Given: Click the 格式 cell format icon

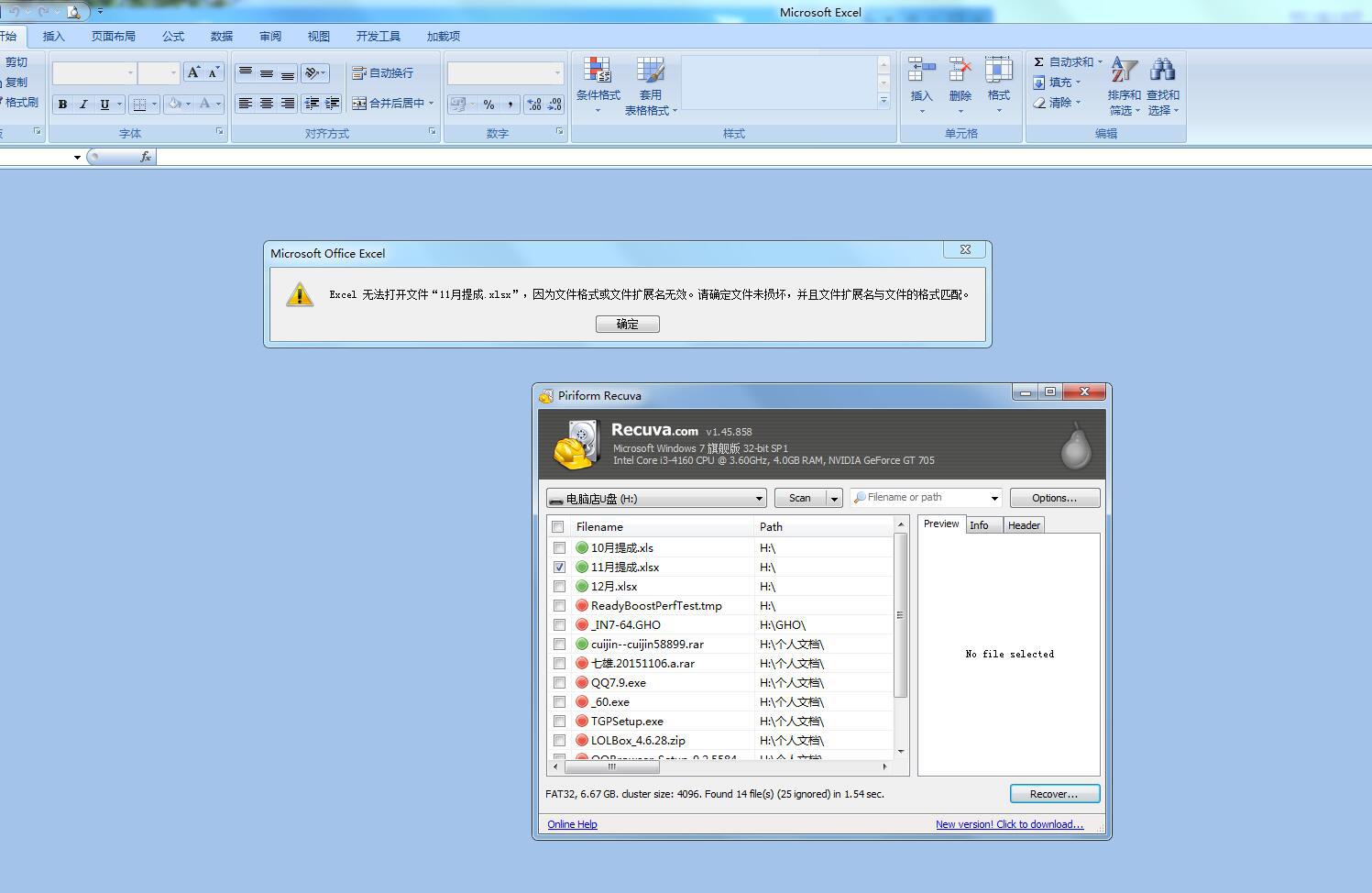Looking at the screenshot, I should [x=998, y=70].
